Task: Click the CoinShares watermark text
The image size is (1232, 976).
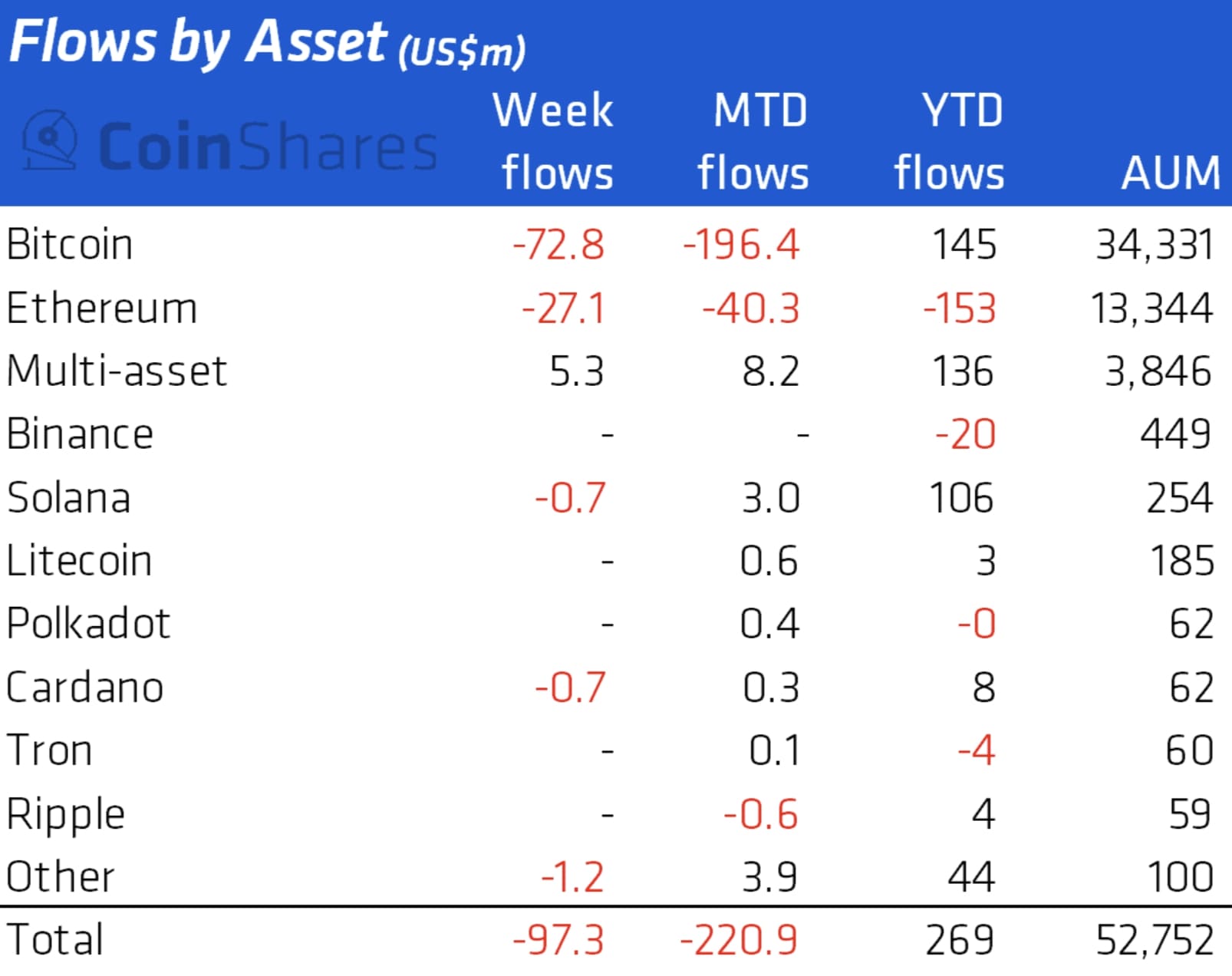Action: click(x=267, y=146)
